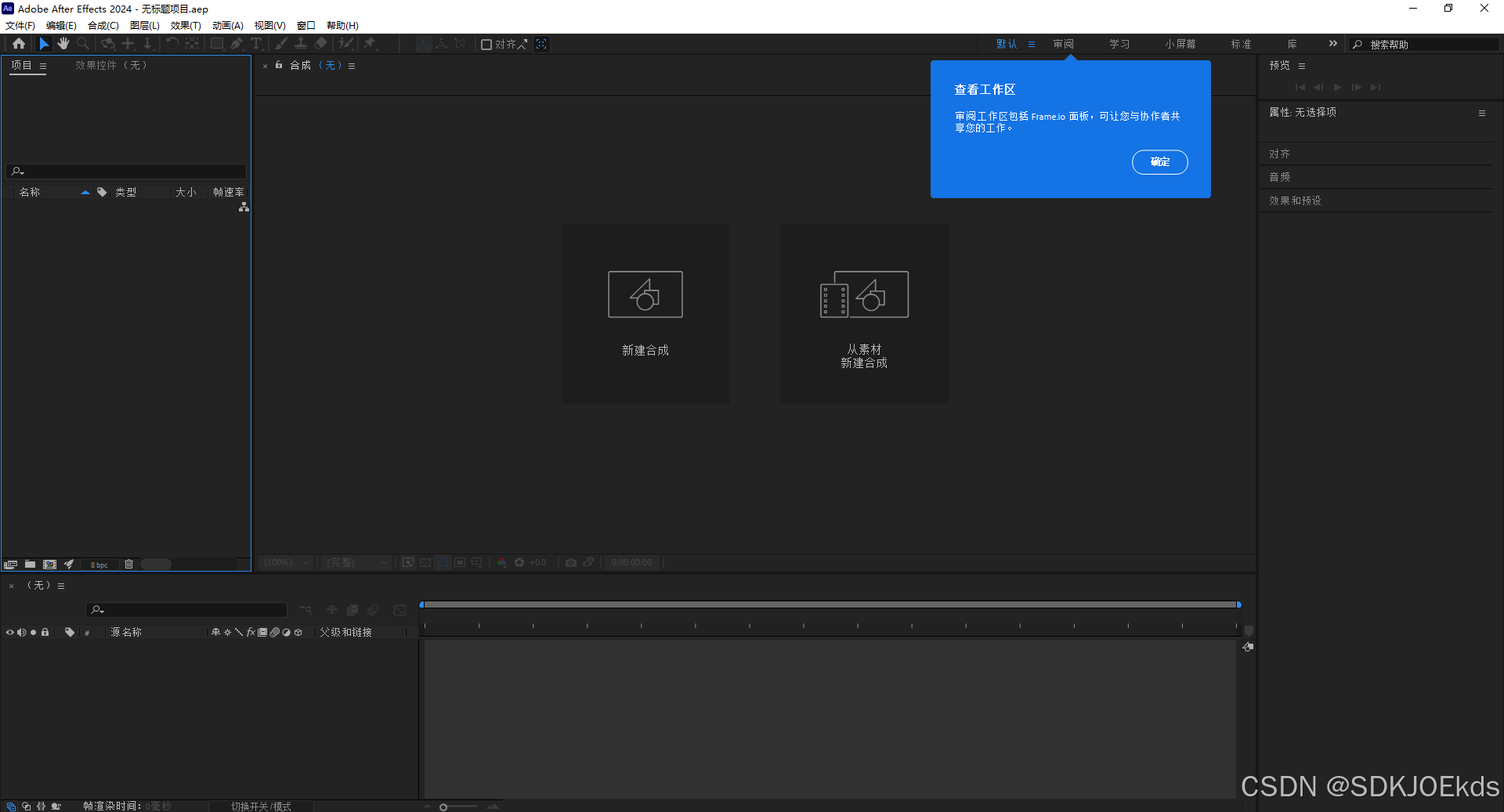Click the show channel and color management icon

[502, 562]
